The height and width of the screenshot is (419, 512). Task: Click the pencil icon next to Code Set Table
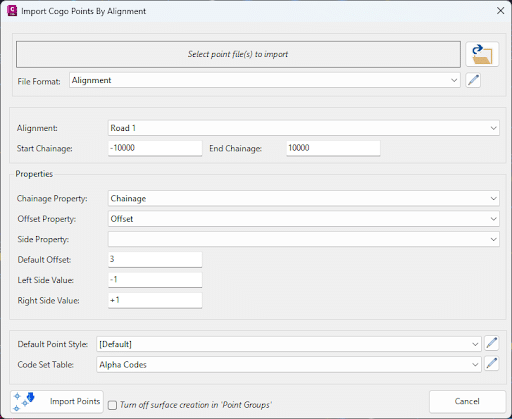pyautogui.click(x=492, y=364)
